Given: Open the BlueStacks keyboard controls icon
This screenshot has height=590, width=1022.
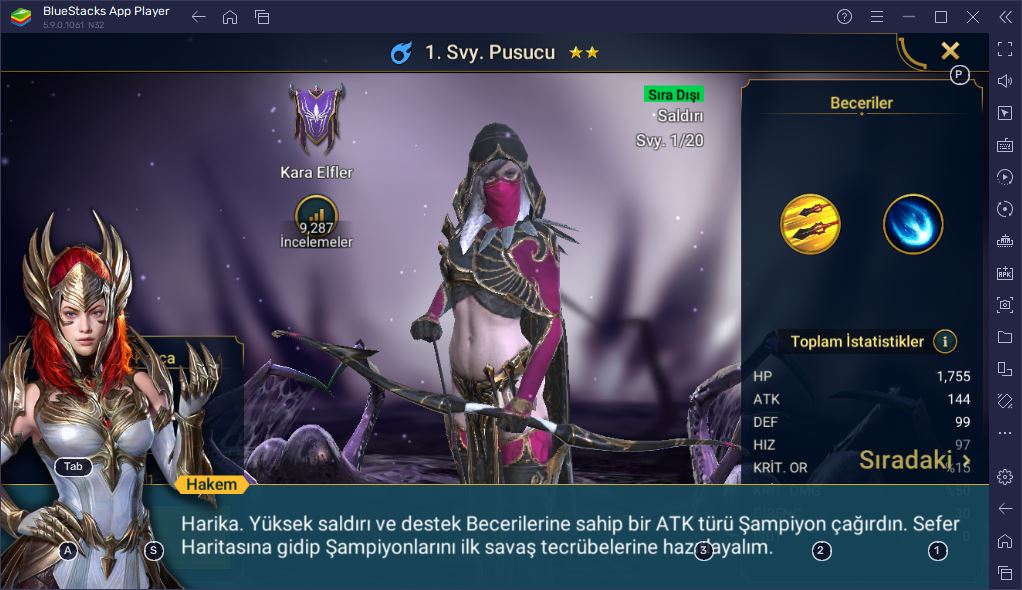Looking at the screenshot, I should click(1005, 145).
